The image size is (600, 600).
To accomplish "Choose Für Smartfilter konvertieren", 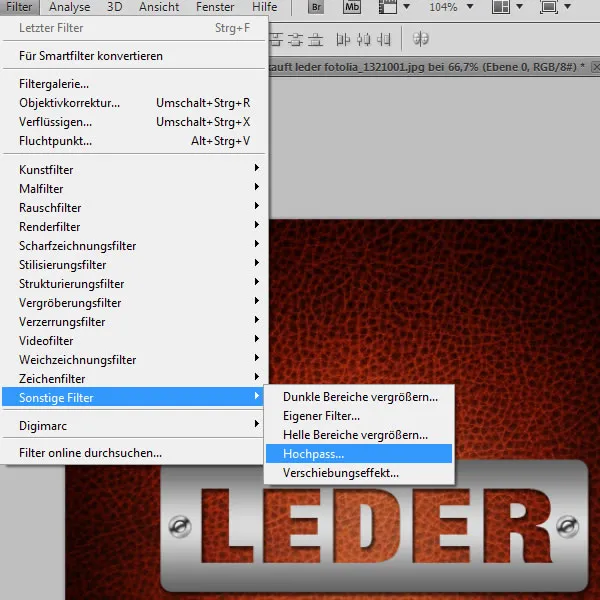I will point(90,56).
